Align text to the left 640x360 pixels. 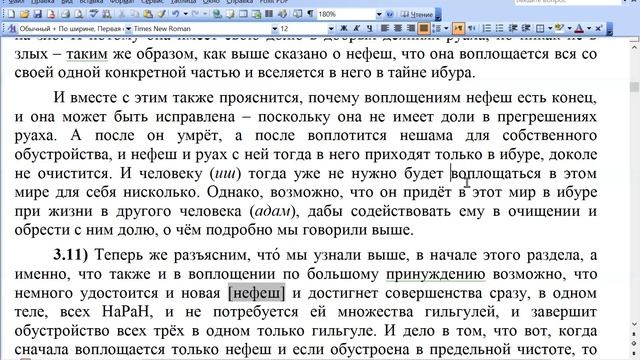point(384,28)
